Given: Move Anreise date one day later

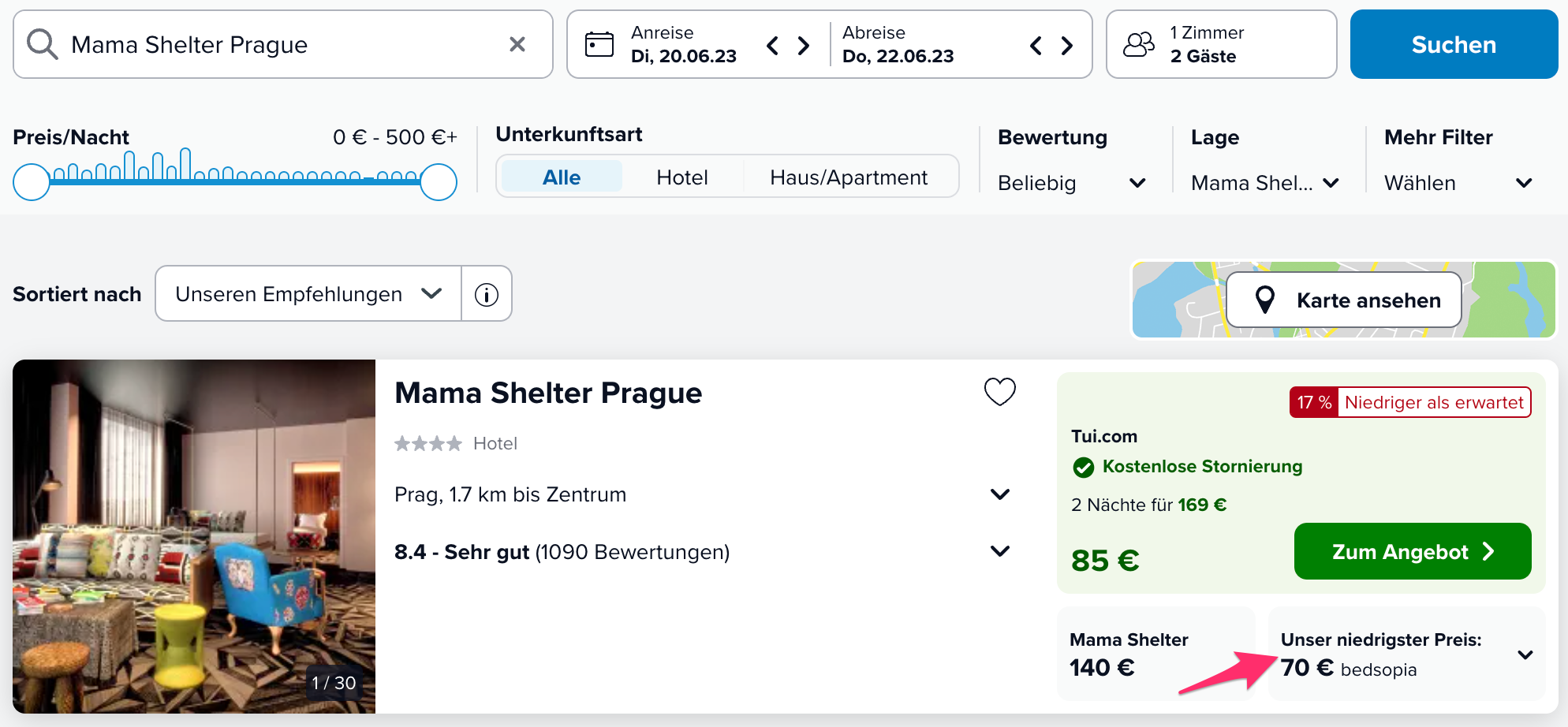Looking at the screenshot, I should pos(804,46).
